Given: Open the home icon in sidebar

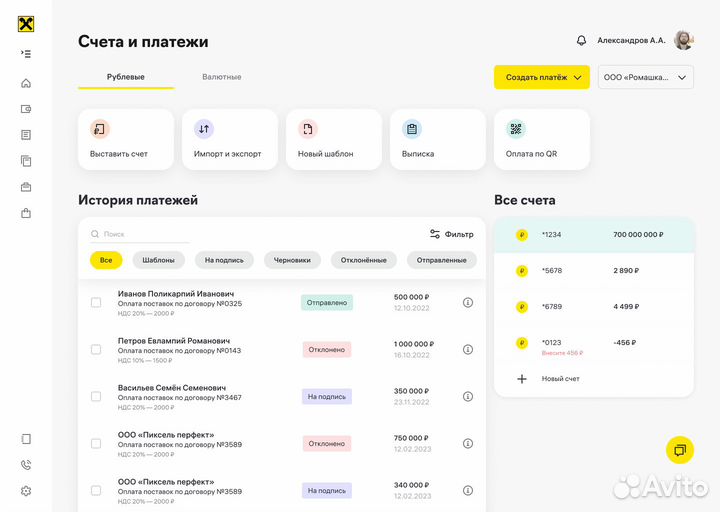Looking at the screenshot, I should point(26,83).
